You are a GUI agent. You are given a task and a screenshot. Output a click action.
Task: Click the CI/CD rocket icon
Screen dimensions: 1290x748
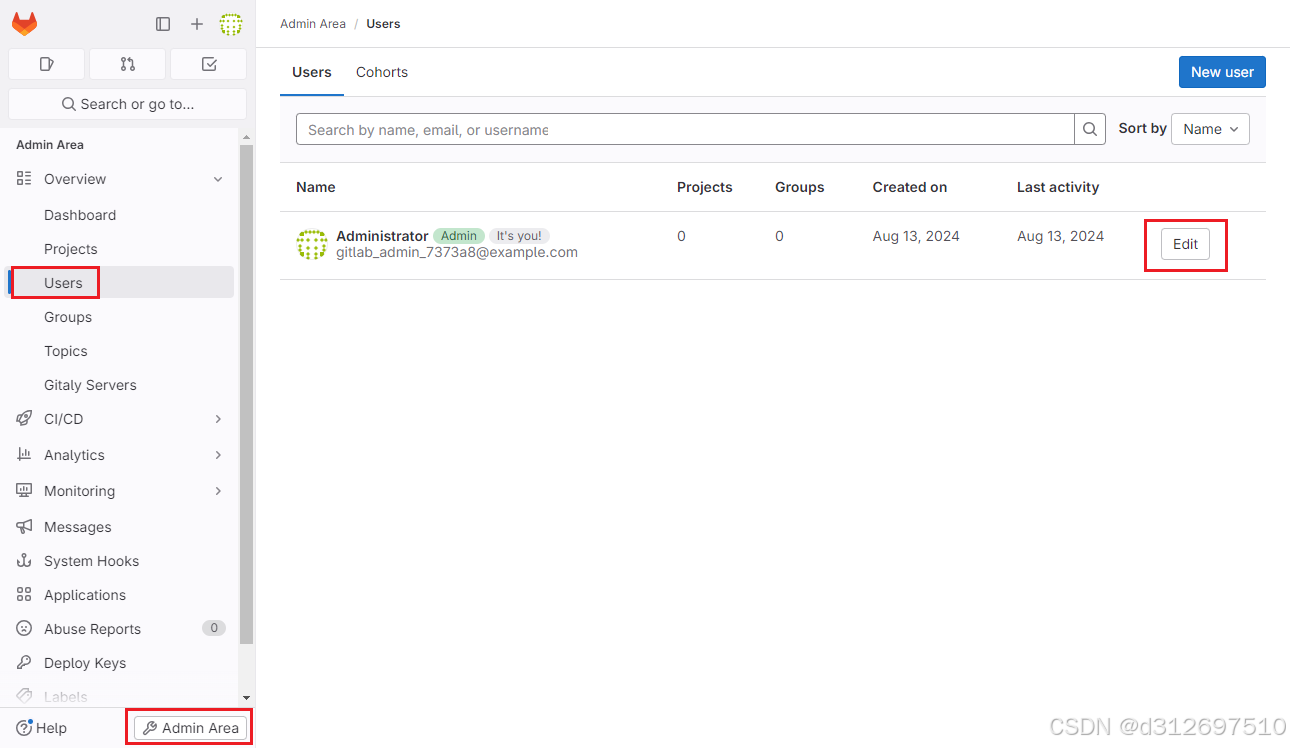24,419
